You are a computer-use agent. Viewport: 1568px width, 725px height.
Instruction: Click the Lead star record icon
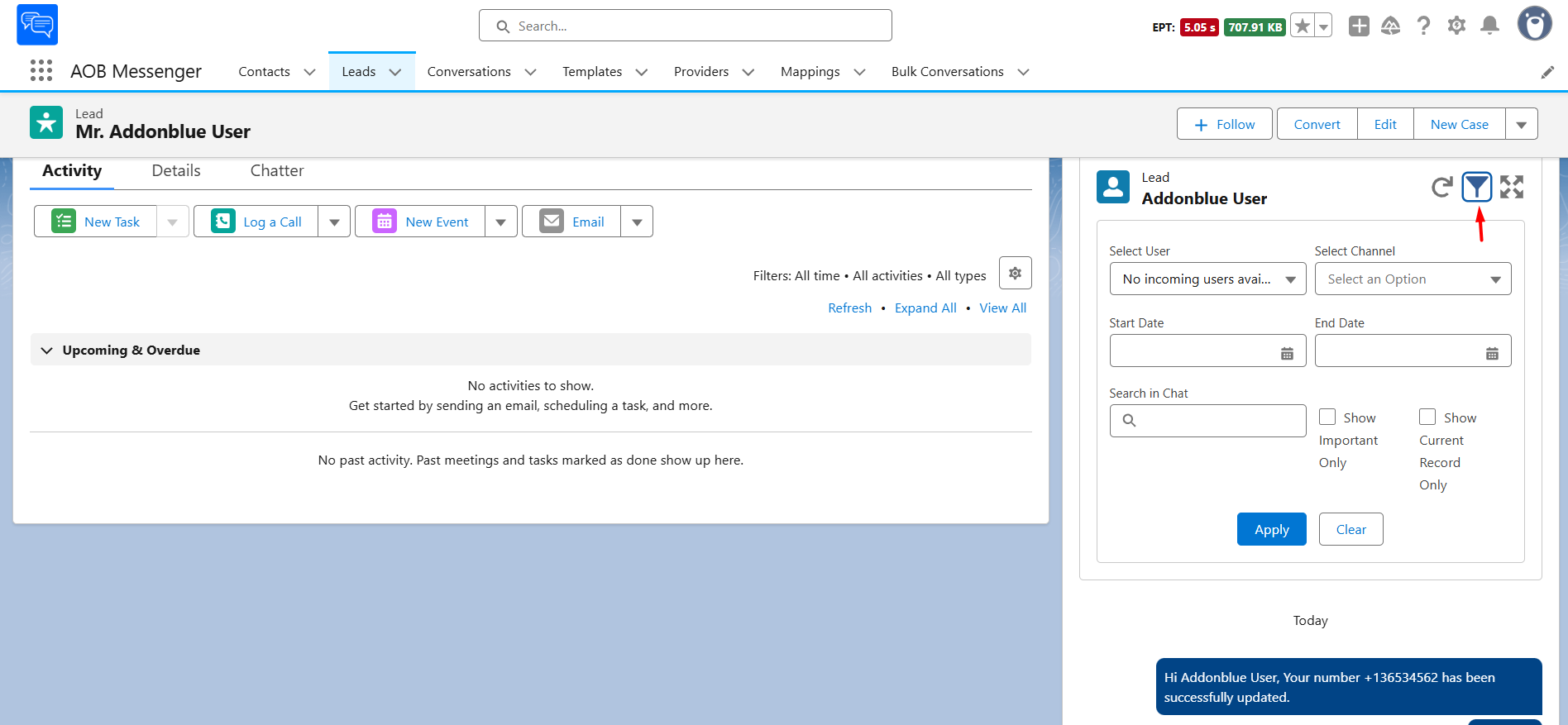(x=46, y=122)
